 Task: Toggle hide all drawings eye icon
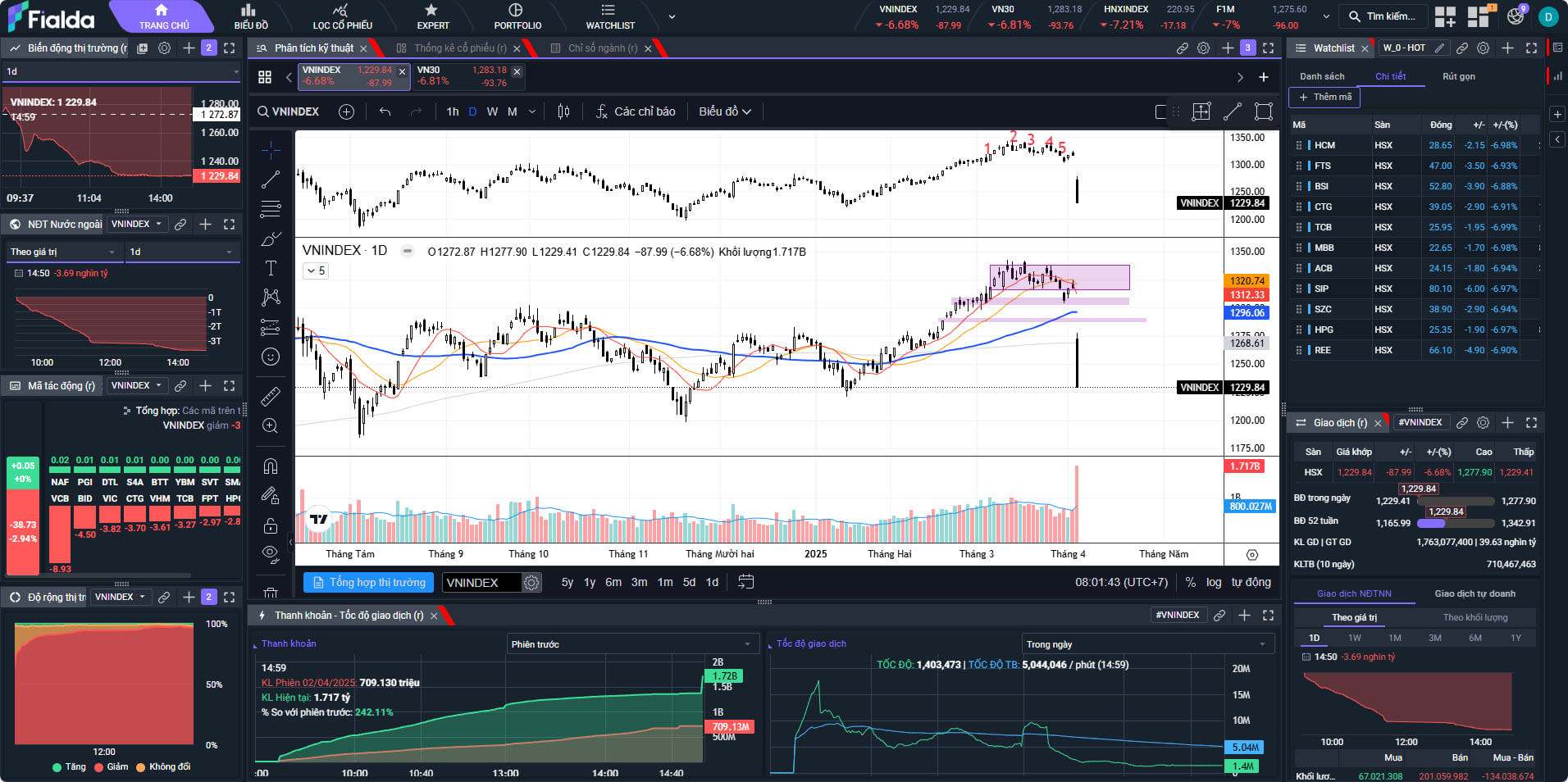tap(271, 553)
